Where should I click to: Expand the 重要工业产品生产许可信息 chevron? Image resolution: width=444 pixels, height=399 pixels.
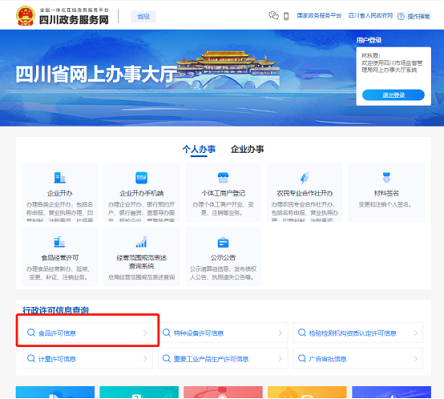click(x=280, y=359)
